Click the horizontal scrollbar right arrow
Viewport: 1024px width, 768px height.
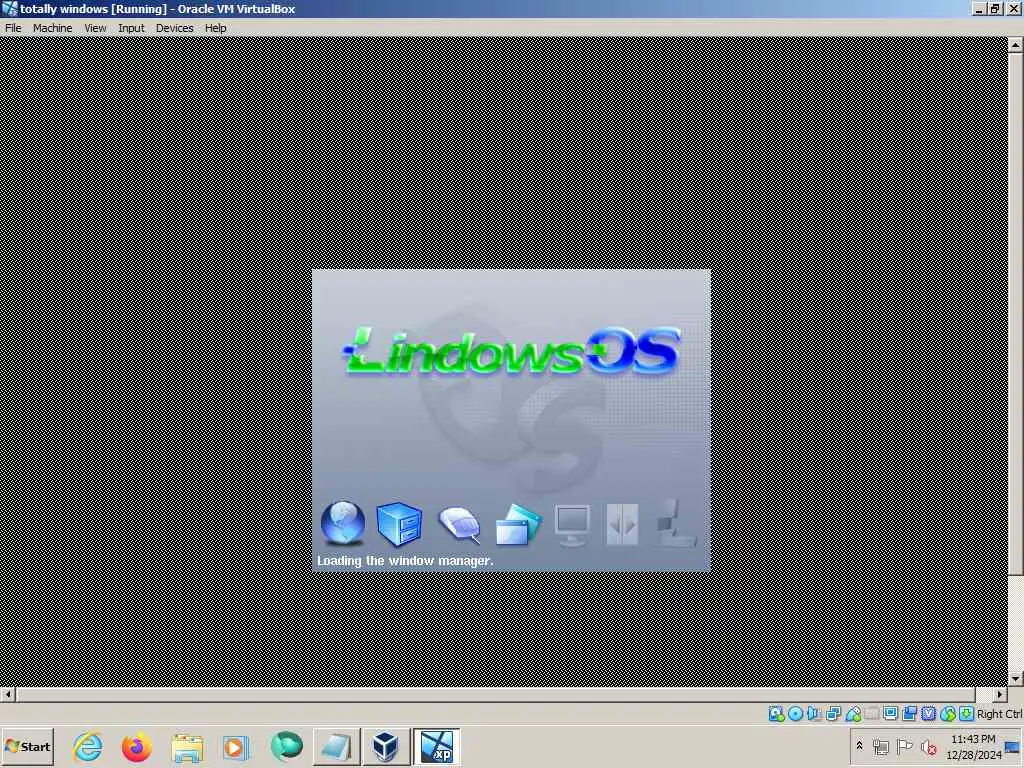pos(1000,694)
